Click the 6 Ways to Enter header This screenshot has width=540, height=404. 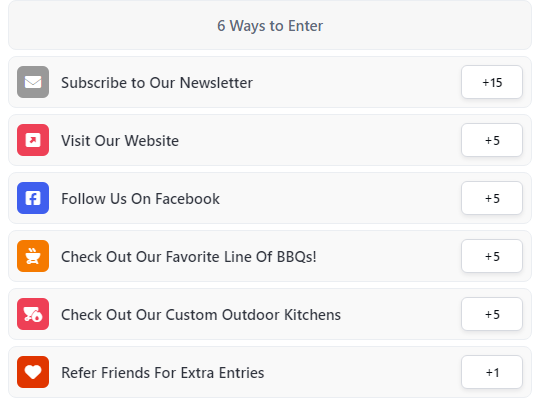tap(270, 25)
